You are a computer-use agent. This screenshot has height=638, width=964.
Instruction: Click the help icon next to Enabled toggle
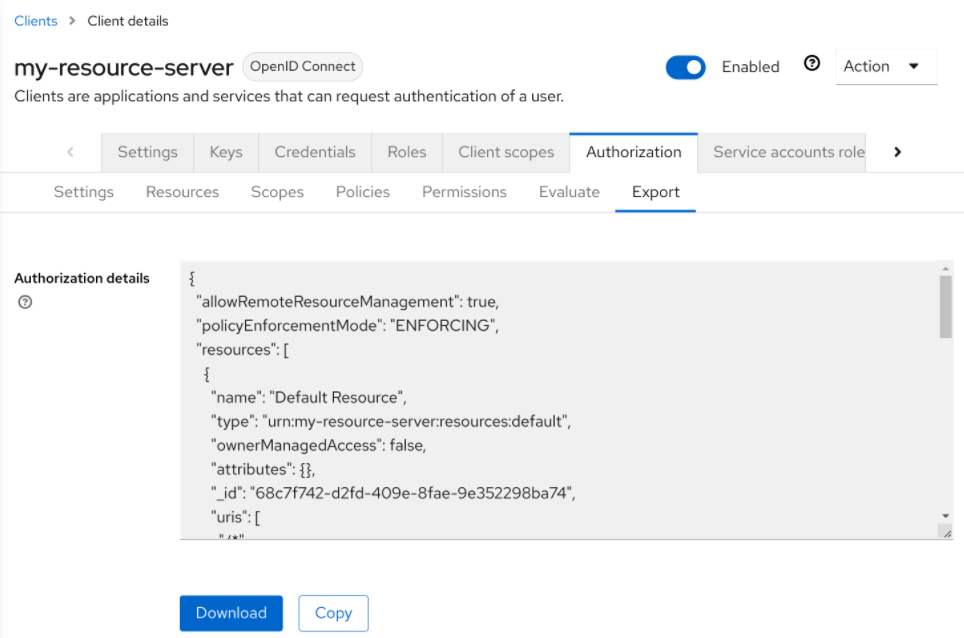(x=812, y=64)
